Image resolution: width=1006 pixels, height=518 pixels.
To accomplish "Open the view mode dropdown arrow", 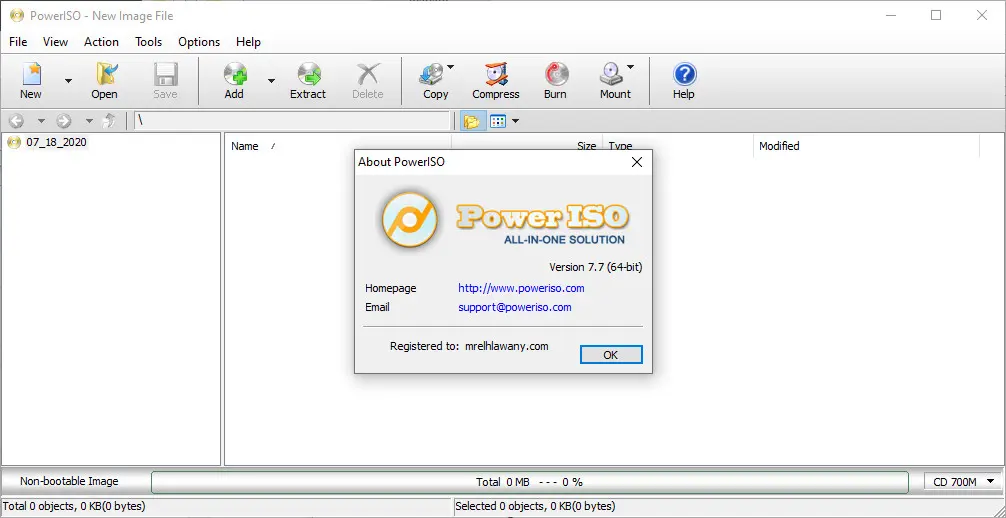I will click(516, 121).
